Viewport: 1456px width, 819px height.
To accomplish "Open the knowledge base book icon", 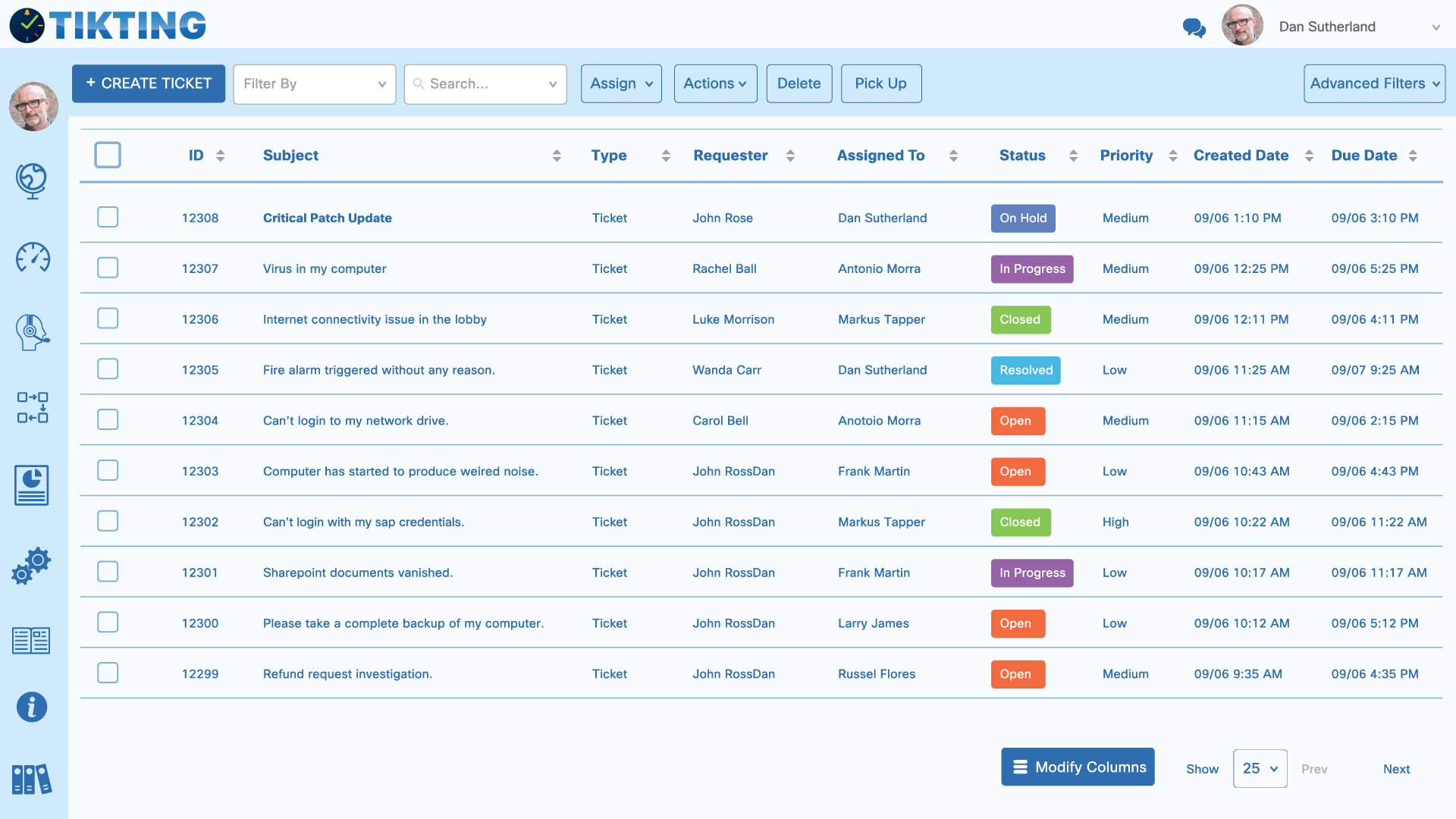I will [x=32, y=640].
